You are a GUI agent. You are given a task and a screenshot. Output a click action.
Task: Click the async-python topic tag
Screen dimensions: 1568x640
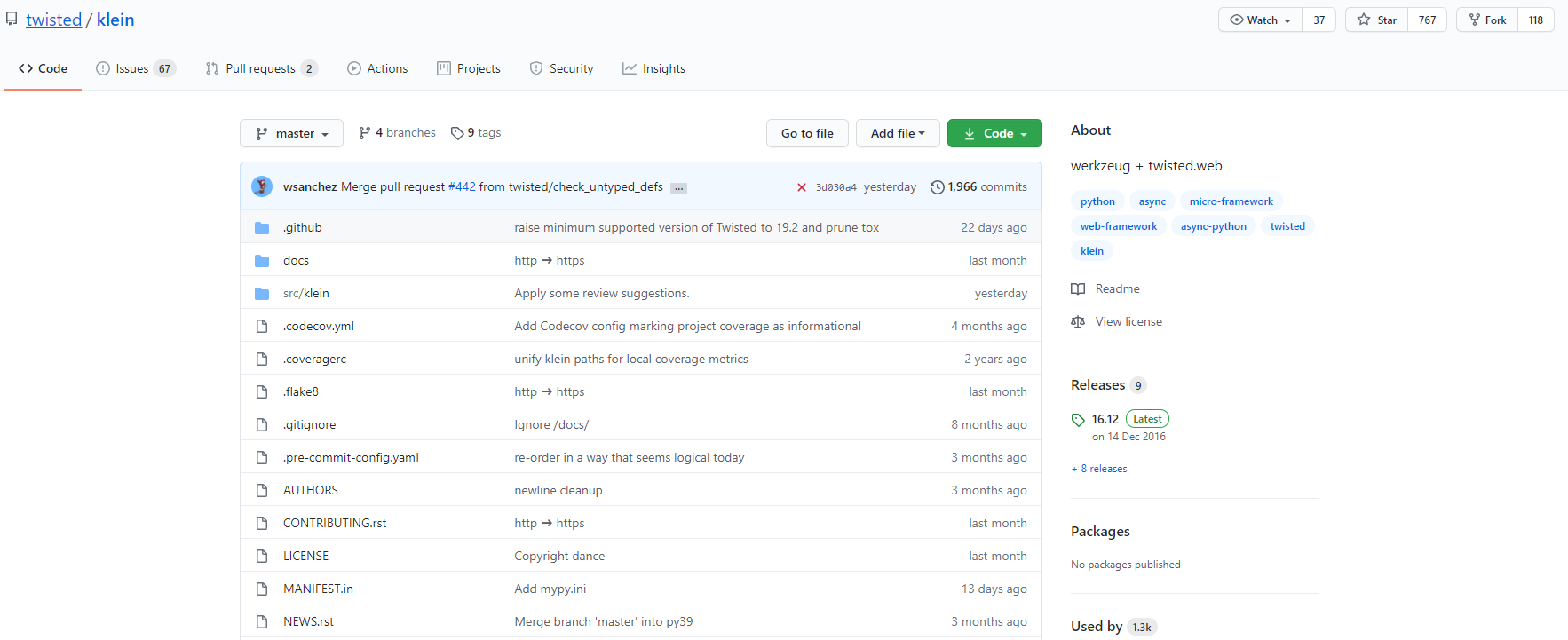(x=1214, y=226)
